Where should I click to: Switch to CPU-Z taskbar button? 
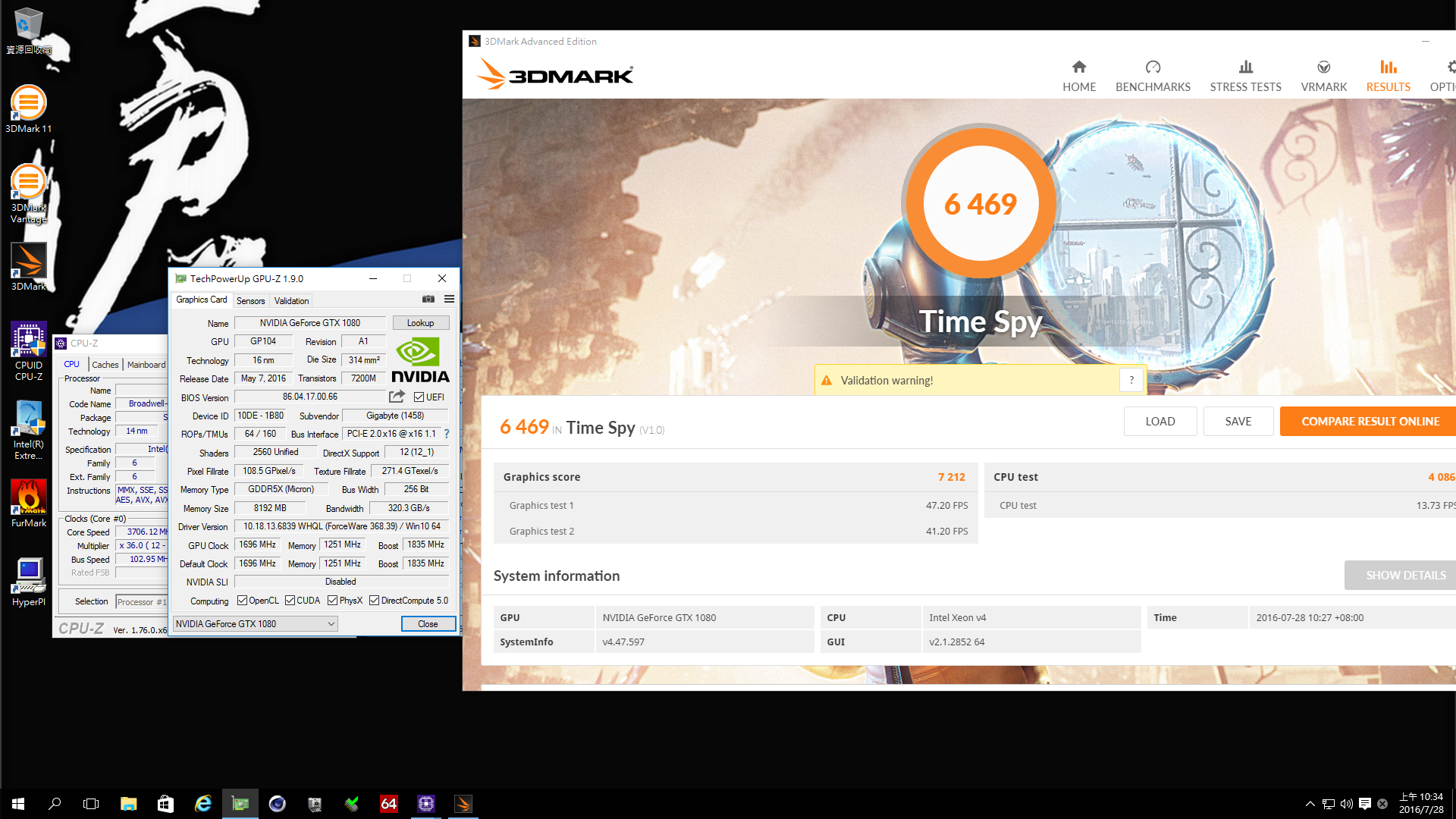click(x=425, y=804)
